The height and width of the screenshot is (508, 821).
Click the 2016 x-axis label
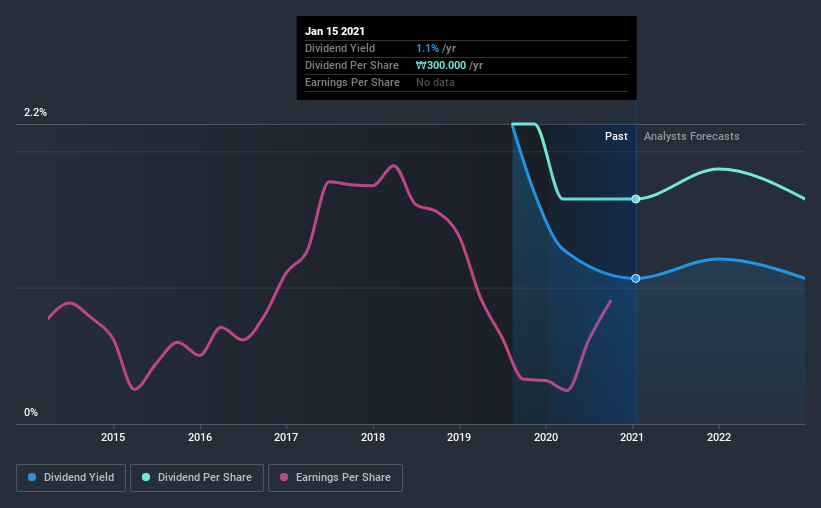(200, 437)
